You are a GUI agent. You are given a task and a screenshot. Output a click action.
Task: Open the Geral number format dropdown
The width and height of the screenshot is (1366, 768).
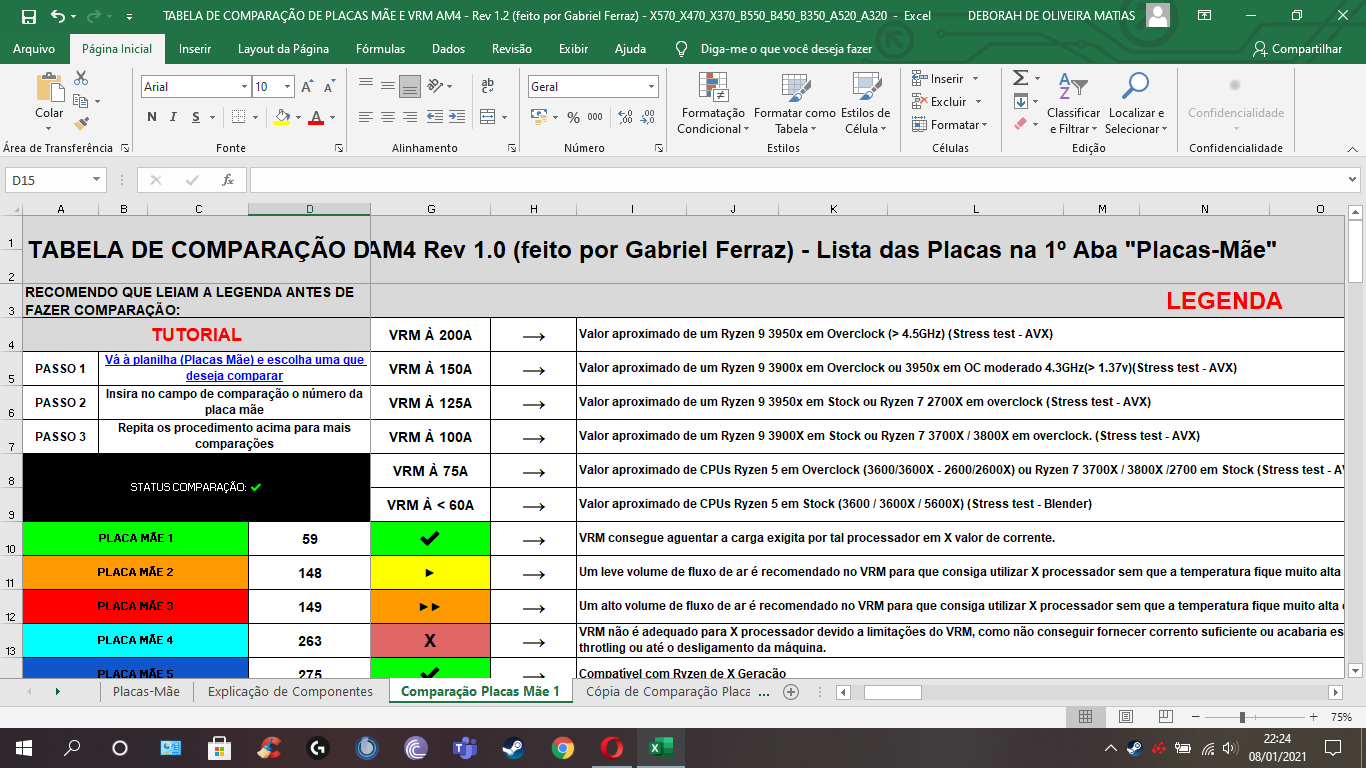tap(651, 87)
